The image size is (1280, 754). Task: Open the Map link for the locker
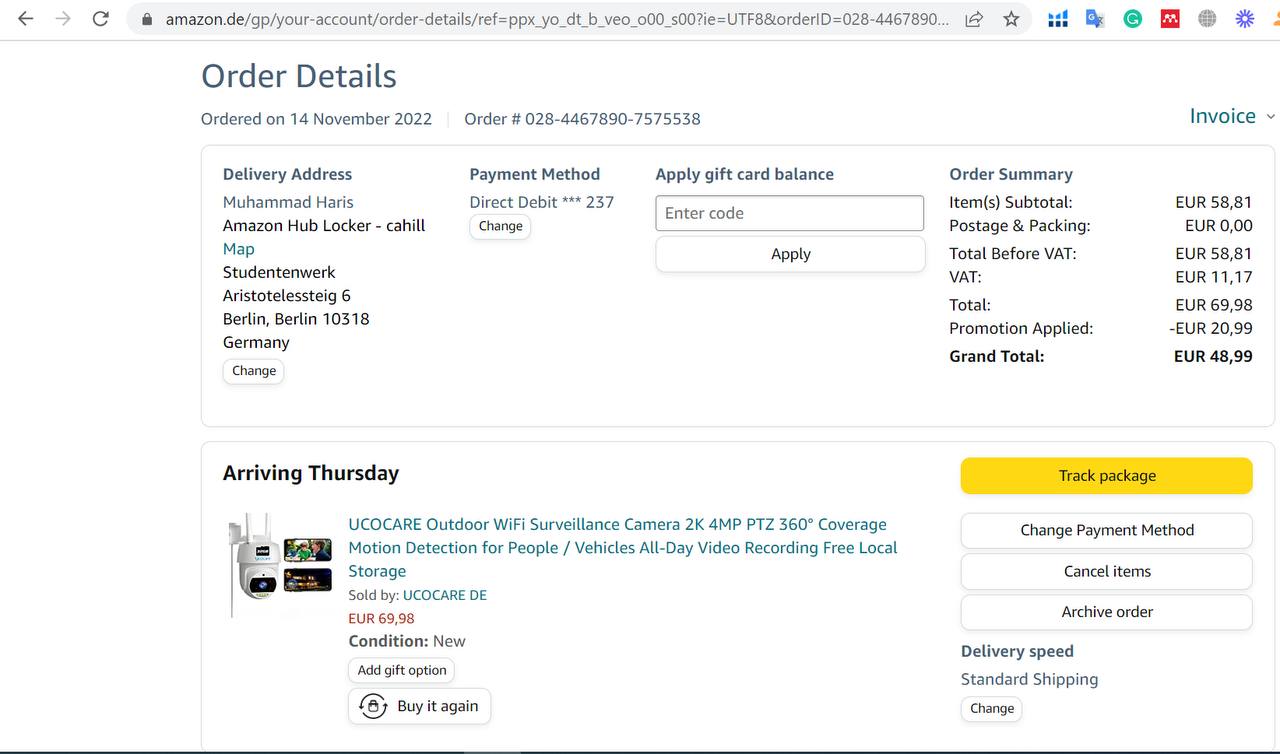(238, 249)
